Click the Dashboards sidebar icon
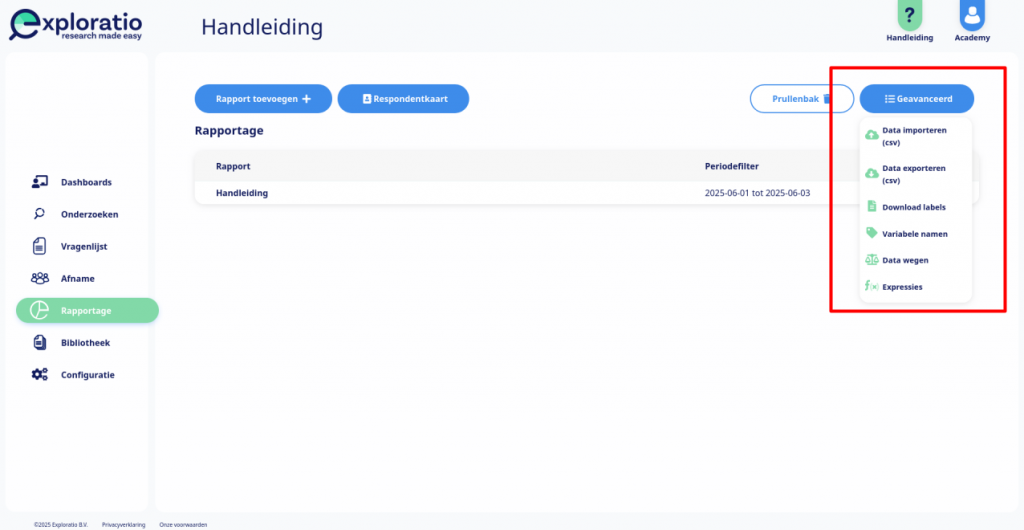 click(40, 182)
